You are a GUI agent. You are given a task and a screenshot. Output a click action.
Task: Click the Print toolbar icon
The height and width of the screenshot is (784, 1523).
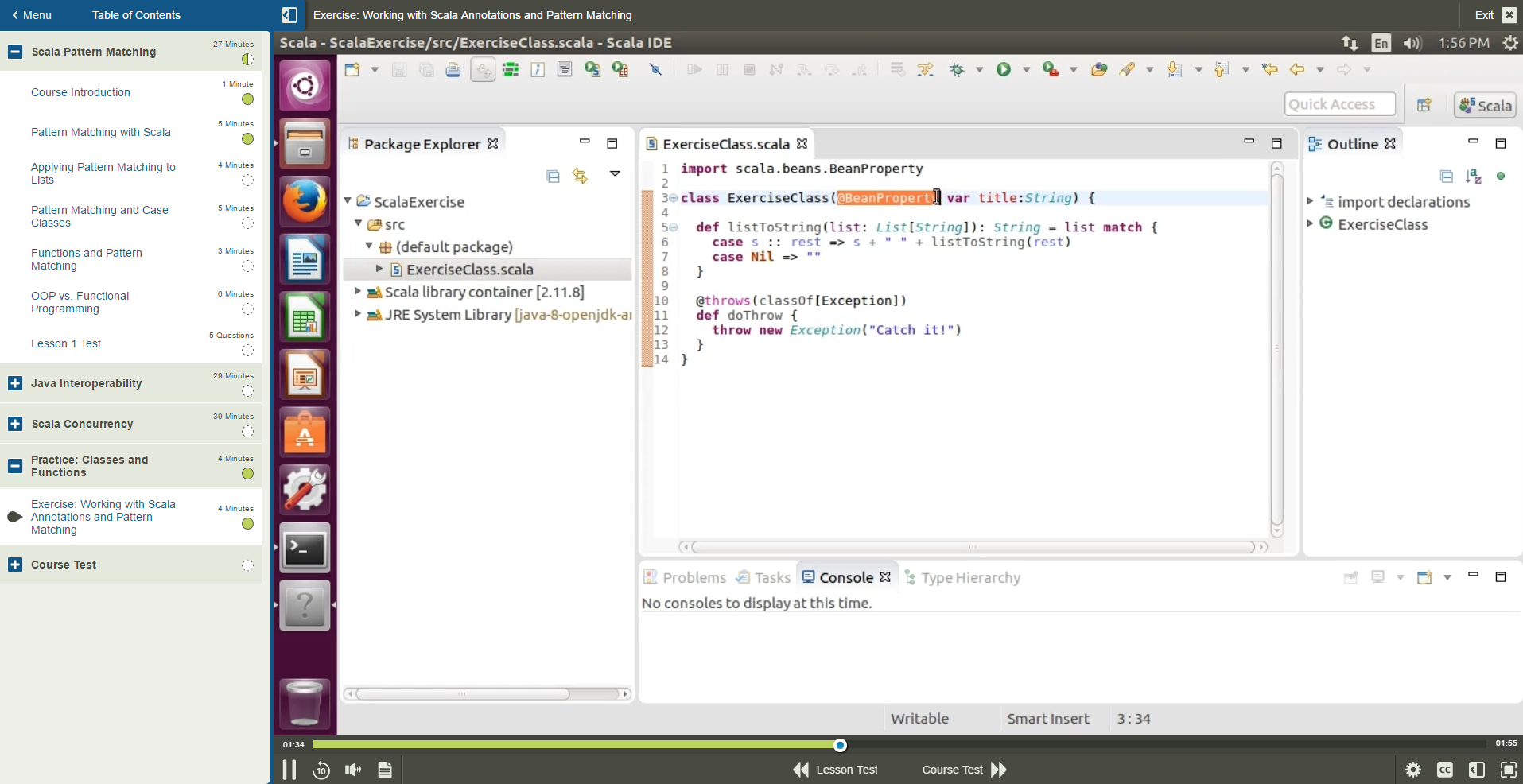click(x=453, y=70)
